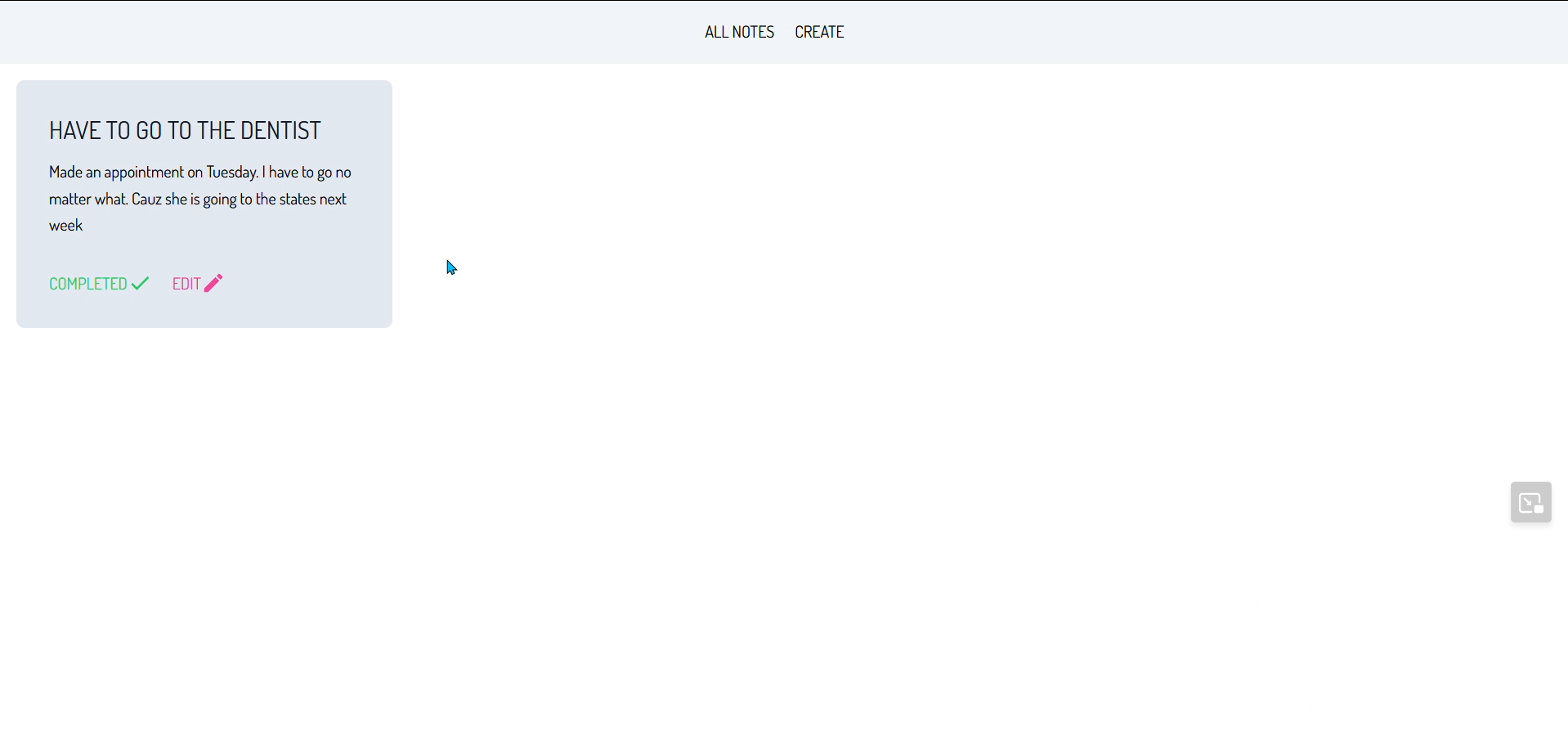The height and width of the screenshot is (745, 1568).
Task: Click the word "appointment" in the note body
Action: pyautogui.click(x=144, y=172)
